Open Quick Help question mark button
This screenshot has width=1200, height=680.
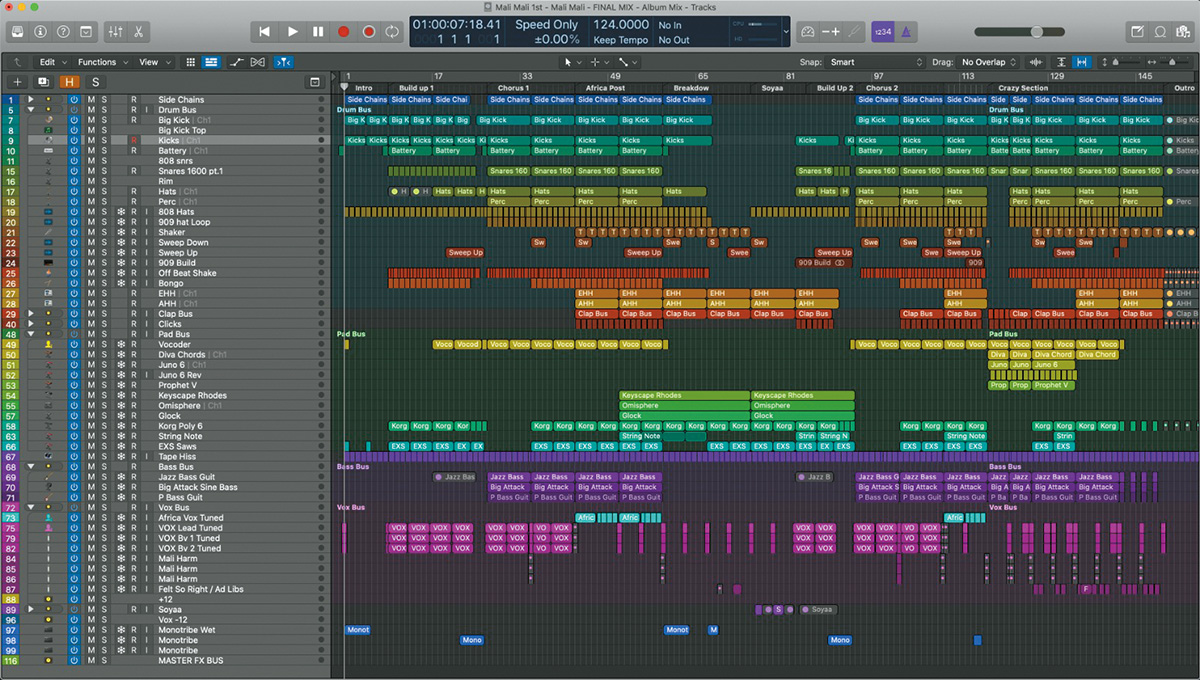point(65,32)
